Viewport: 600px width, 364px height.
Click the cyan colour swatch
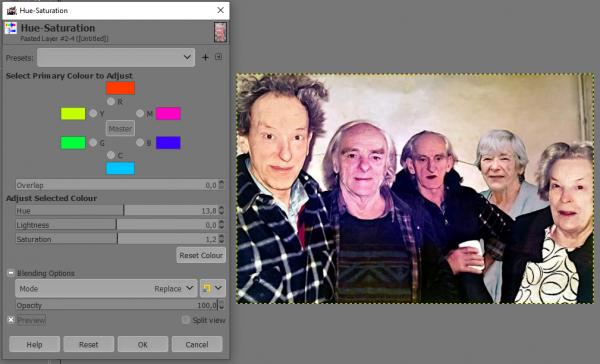pos(120,168)
